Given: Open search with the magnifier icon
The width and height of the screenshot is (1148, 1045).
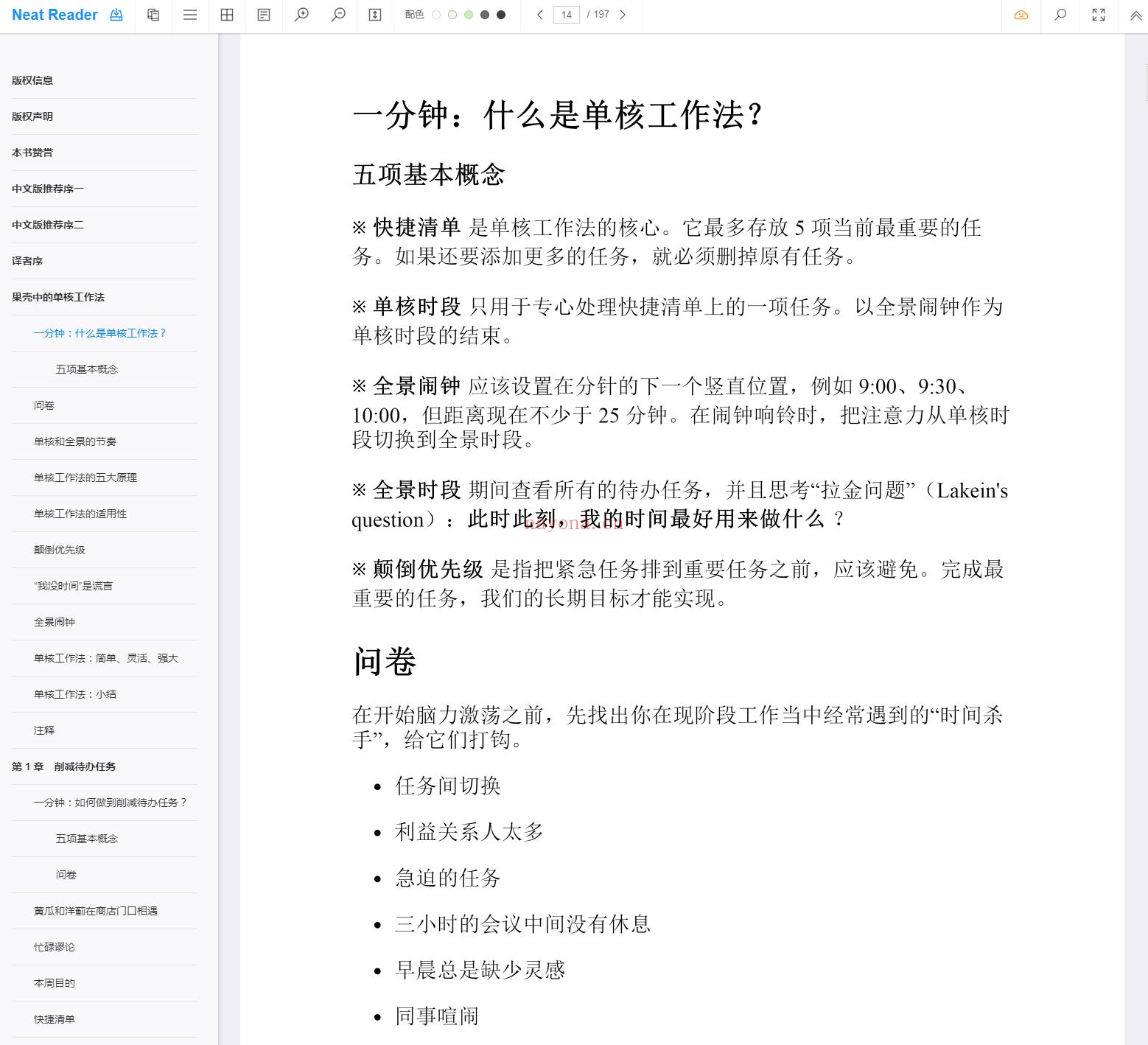Looking at the screenshot, I should (x=1060, y=15).
